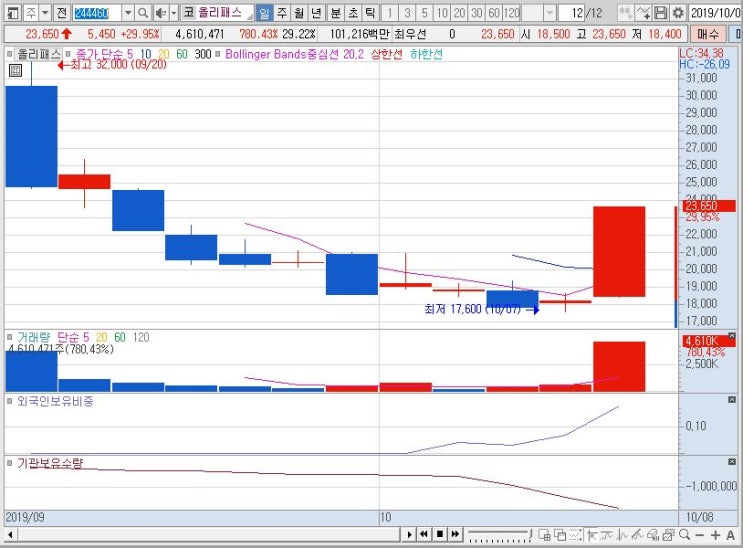Click the magnifier stock search icon
The width and height of the screenshot is (743, 548).
tap(143, 13)
